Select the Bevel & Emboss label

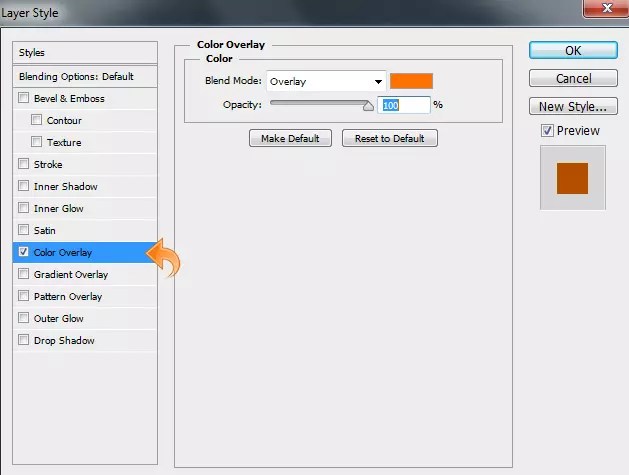point(69,99)
